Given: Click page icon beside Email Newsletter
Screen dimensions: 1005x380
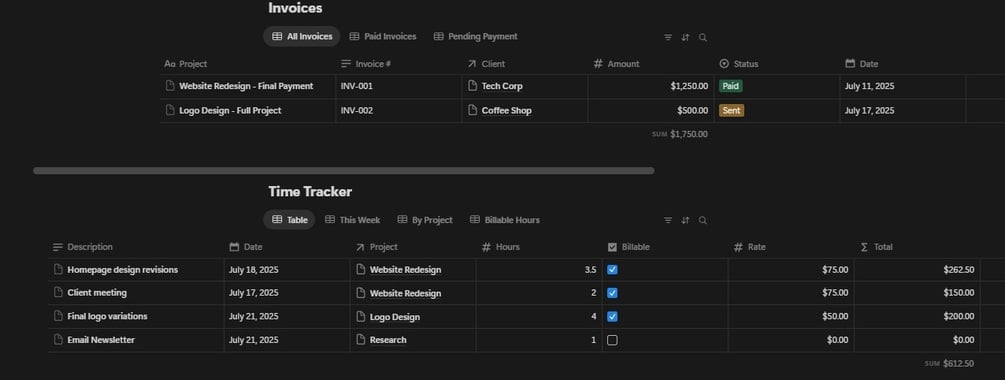Looking at the screenshot, I should pos(58,340).
